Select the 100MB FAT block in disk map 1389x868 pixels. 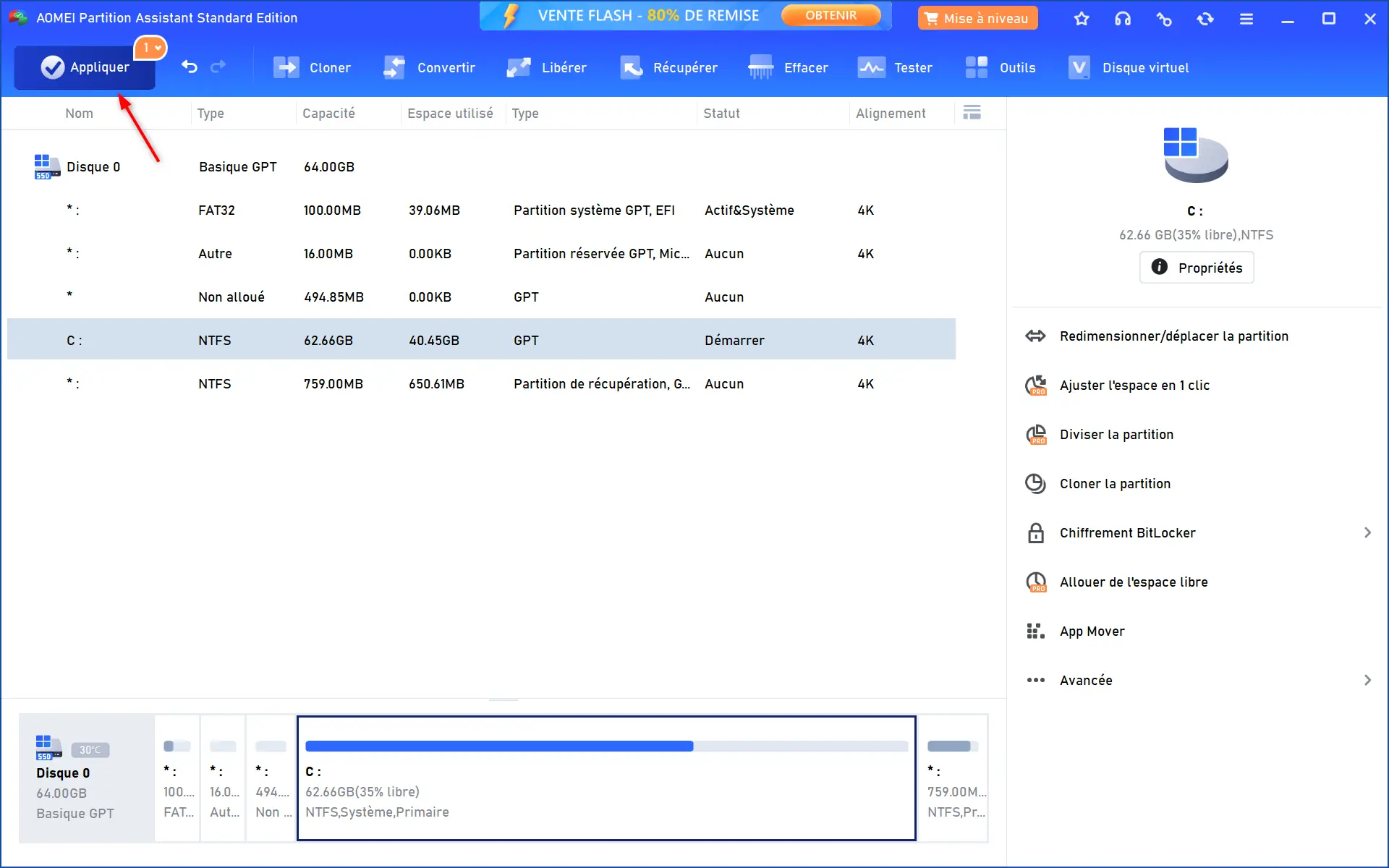[x=178, y=778]
